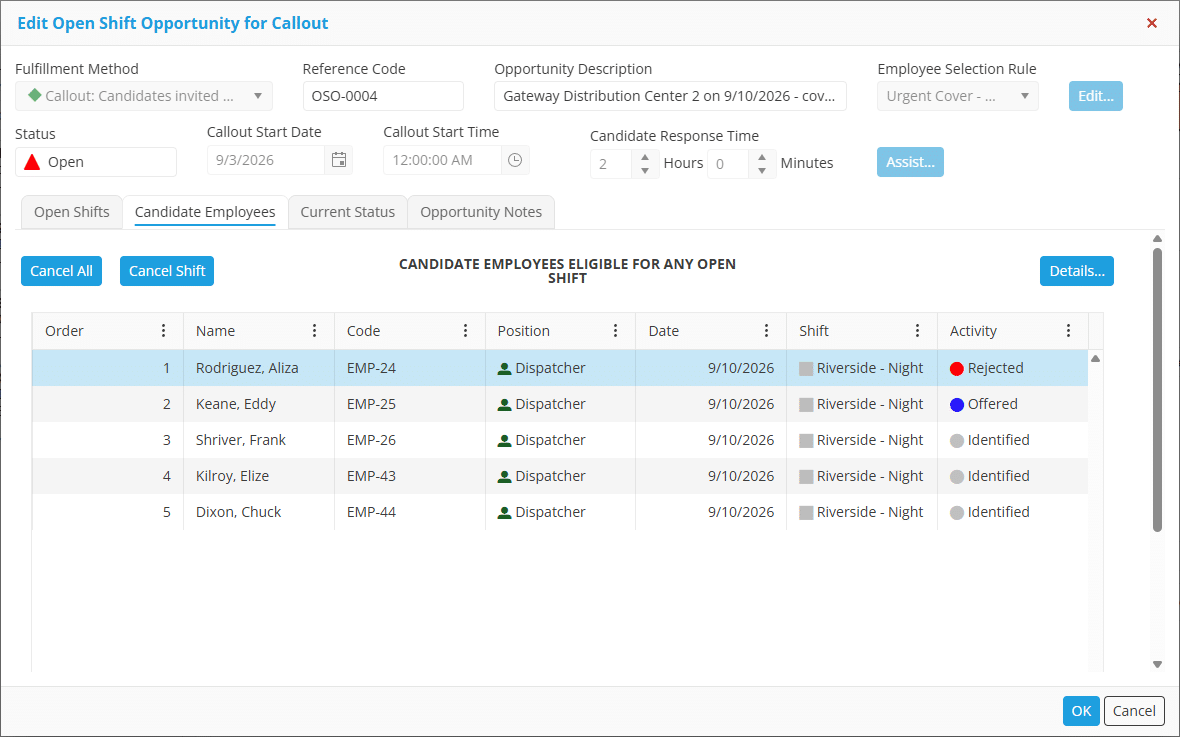1180x737 pixels.
Task: Select the Shriver, Frank name cell
Action: [x=259, y=440]
